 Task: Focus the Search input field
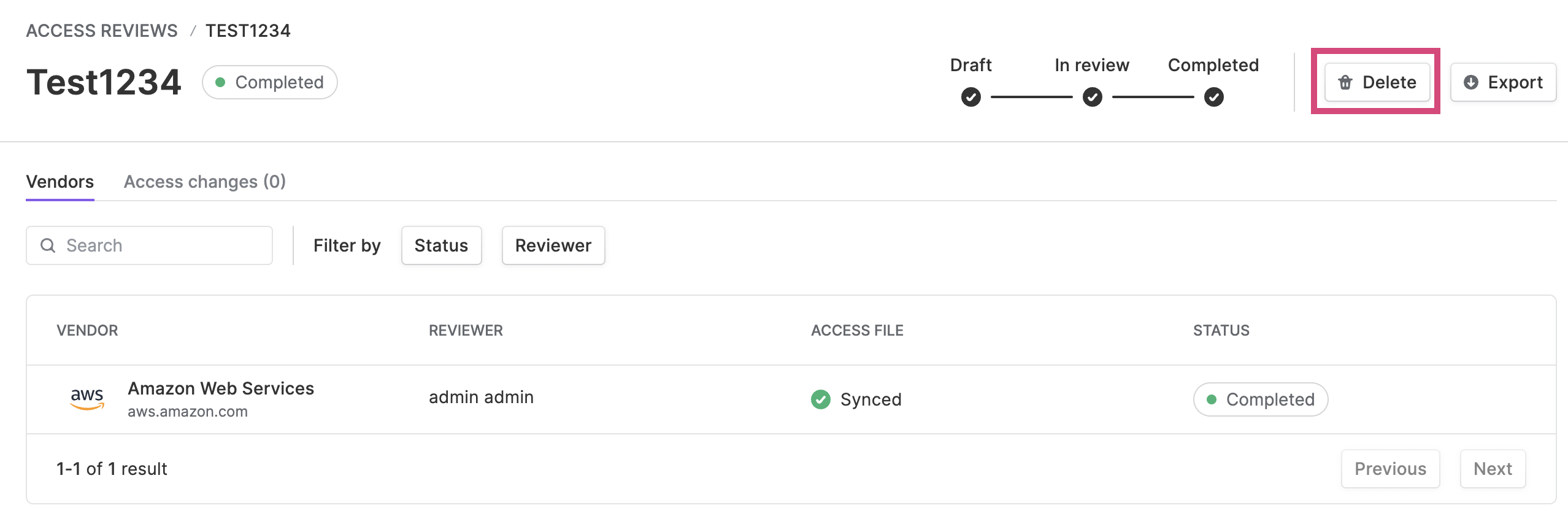[149, 245]
